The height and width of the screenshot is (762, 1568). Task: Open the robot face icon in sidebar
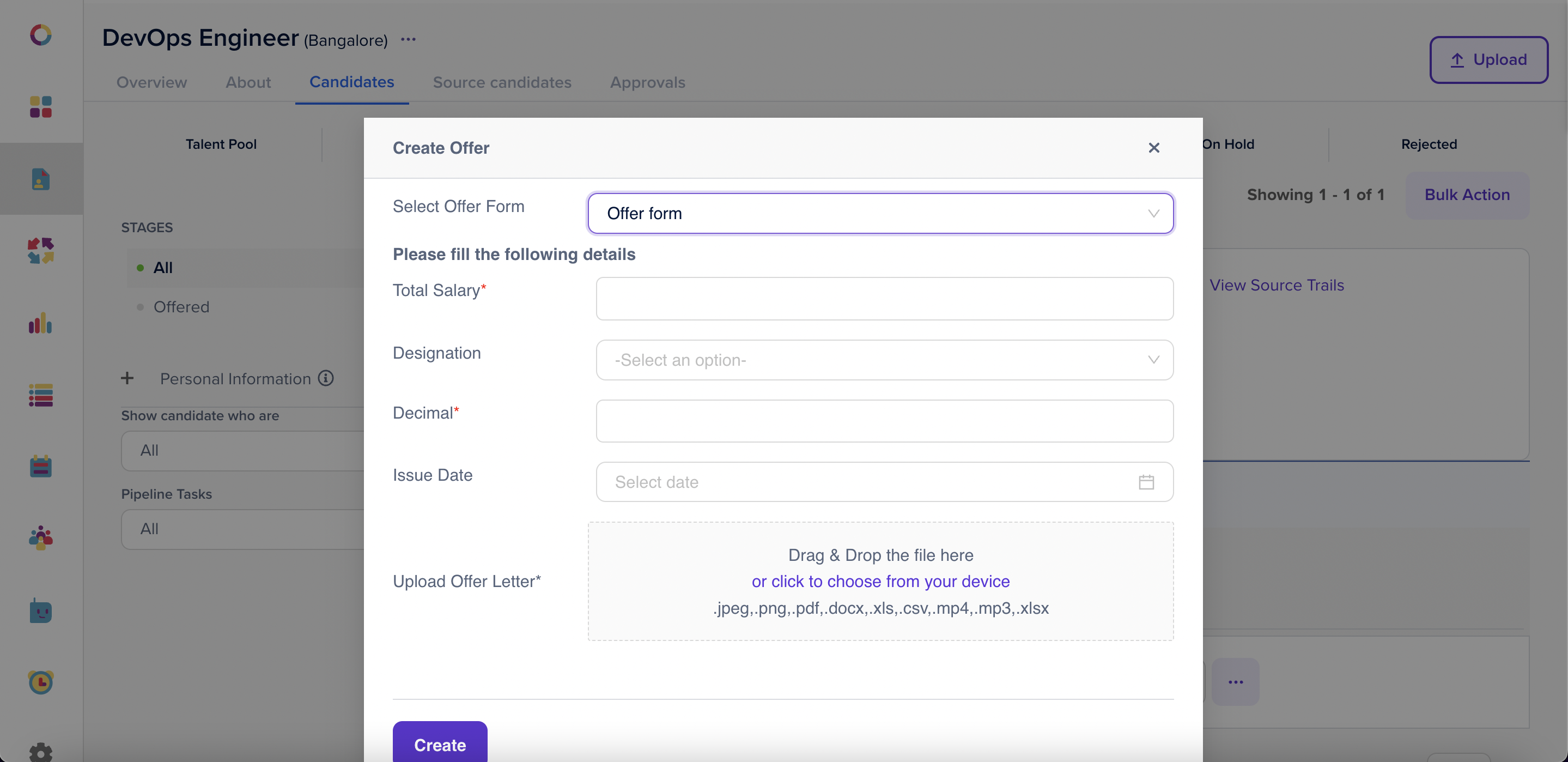[41, 610]
